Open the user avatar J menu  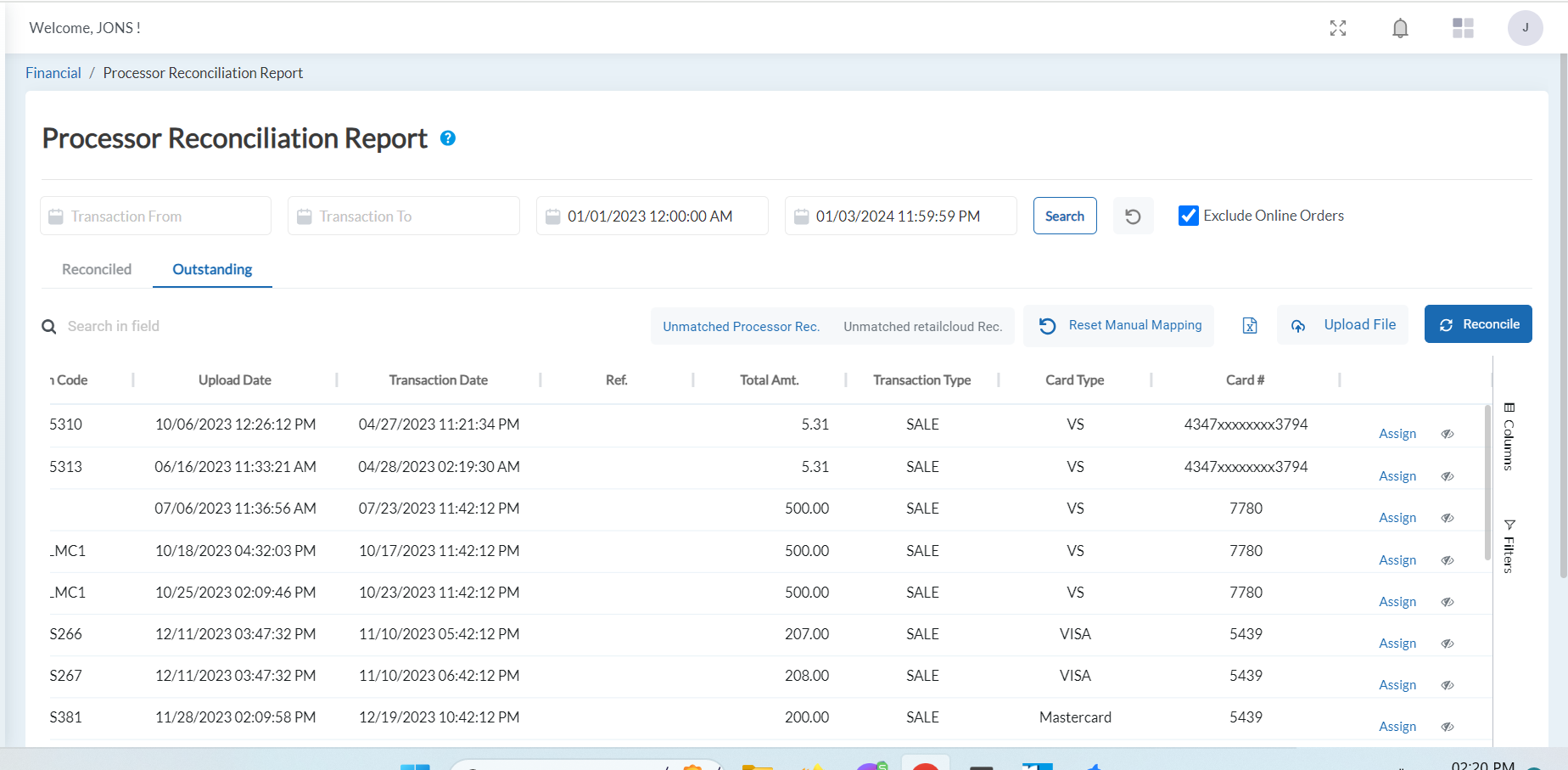(1525, 28)
